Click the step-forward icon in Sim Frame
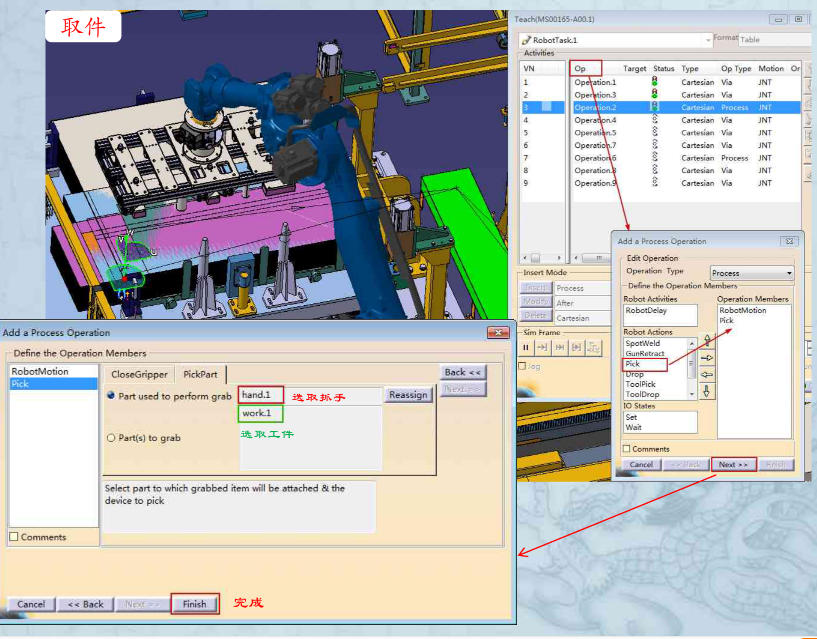The width and height of the screenshot is (817, 639). point(542,348)
